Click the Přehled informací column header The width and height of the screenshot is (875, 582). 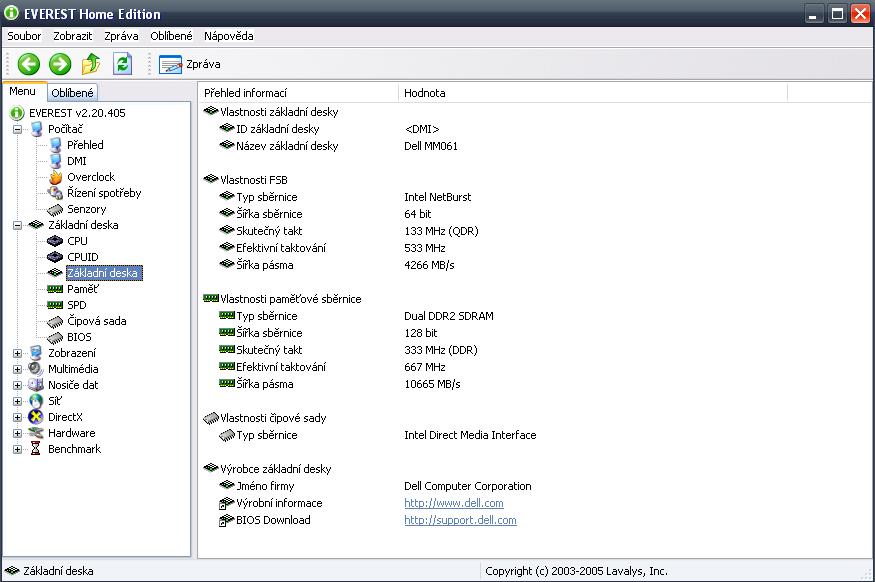298,93
